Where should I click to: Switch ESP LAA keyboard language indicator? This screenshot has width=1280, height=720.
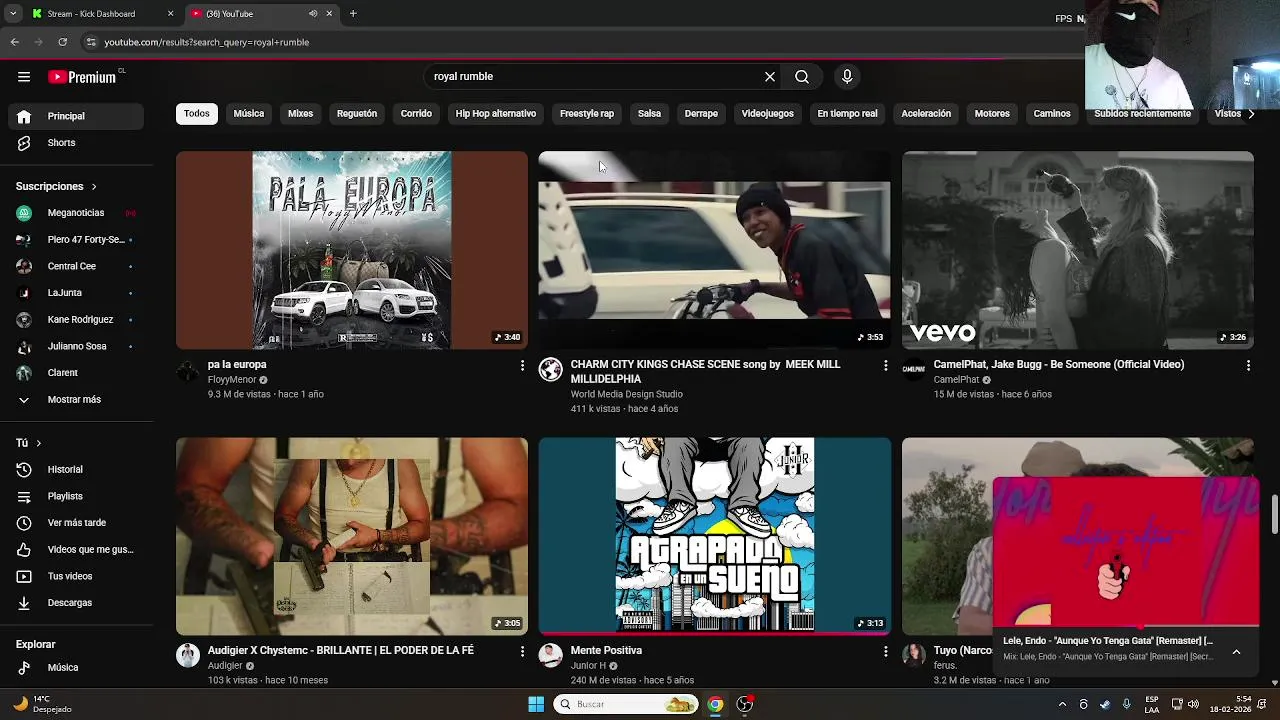pyautogui.click(x=1152, y=704)
